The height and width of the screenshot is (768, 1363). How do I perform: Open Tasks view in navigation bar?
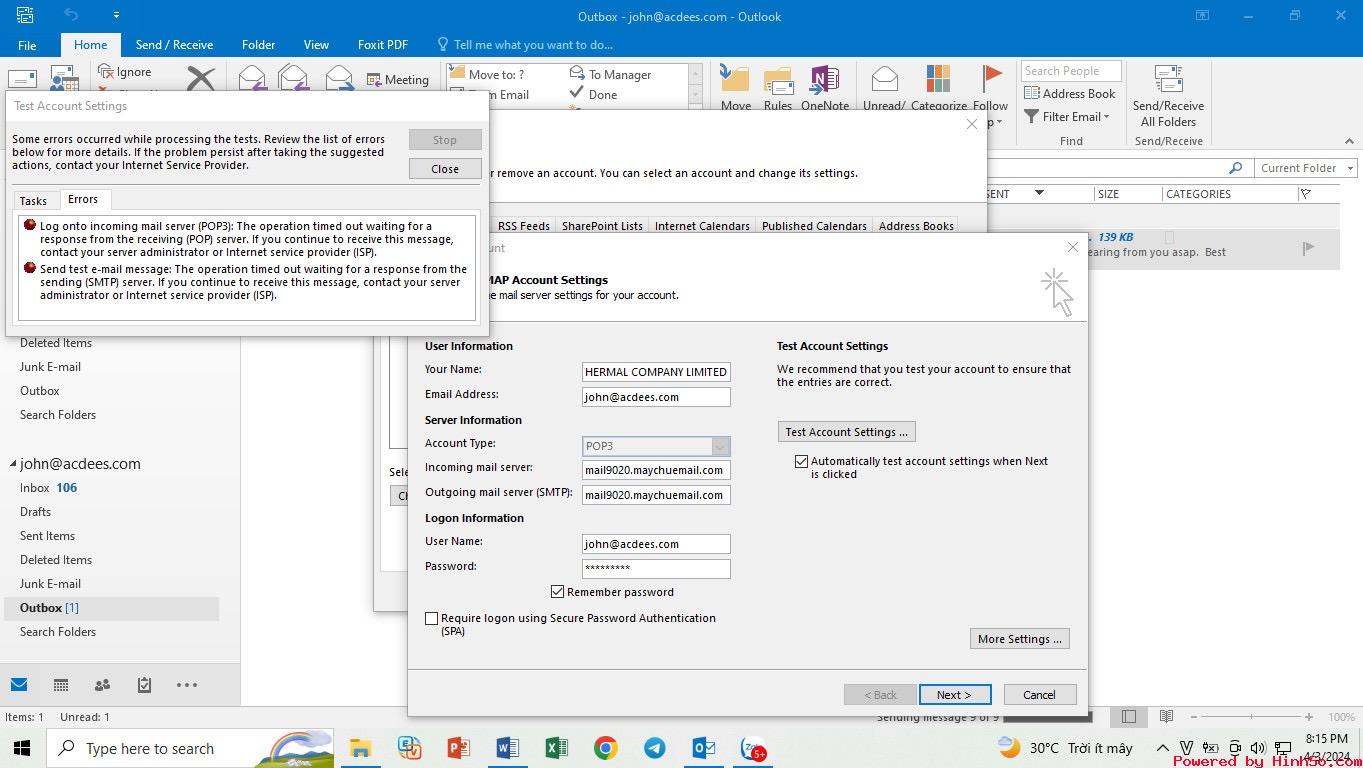144,685
